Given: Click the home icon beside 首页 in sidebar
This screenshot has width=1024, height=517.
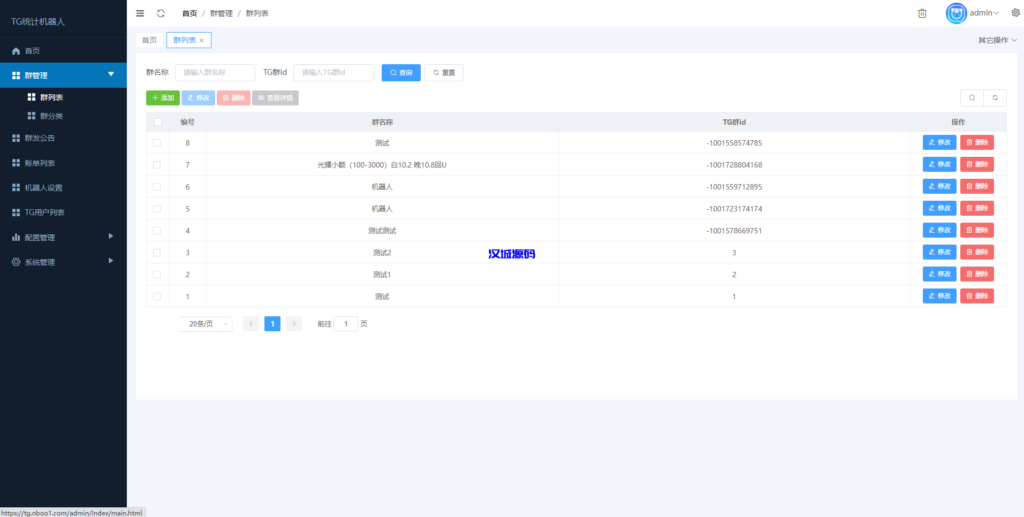Looking at the screenshot, I should 15,51.
